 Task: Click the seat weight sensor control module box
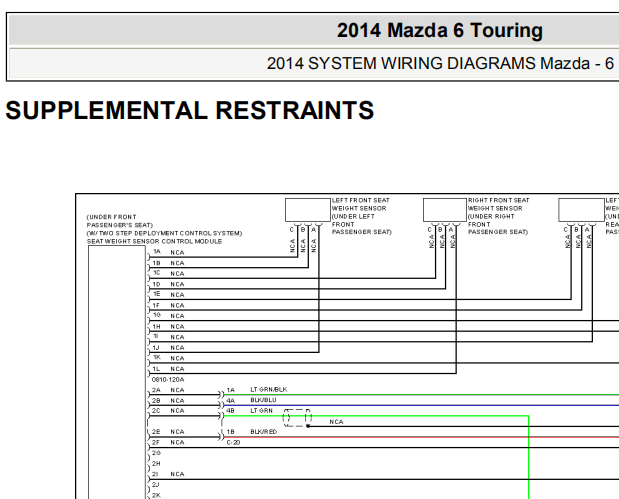[x=117, y=372]
